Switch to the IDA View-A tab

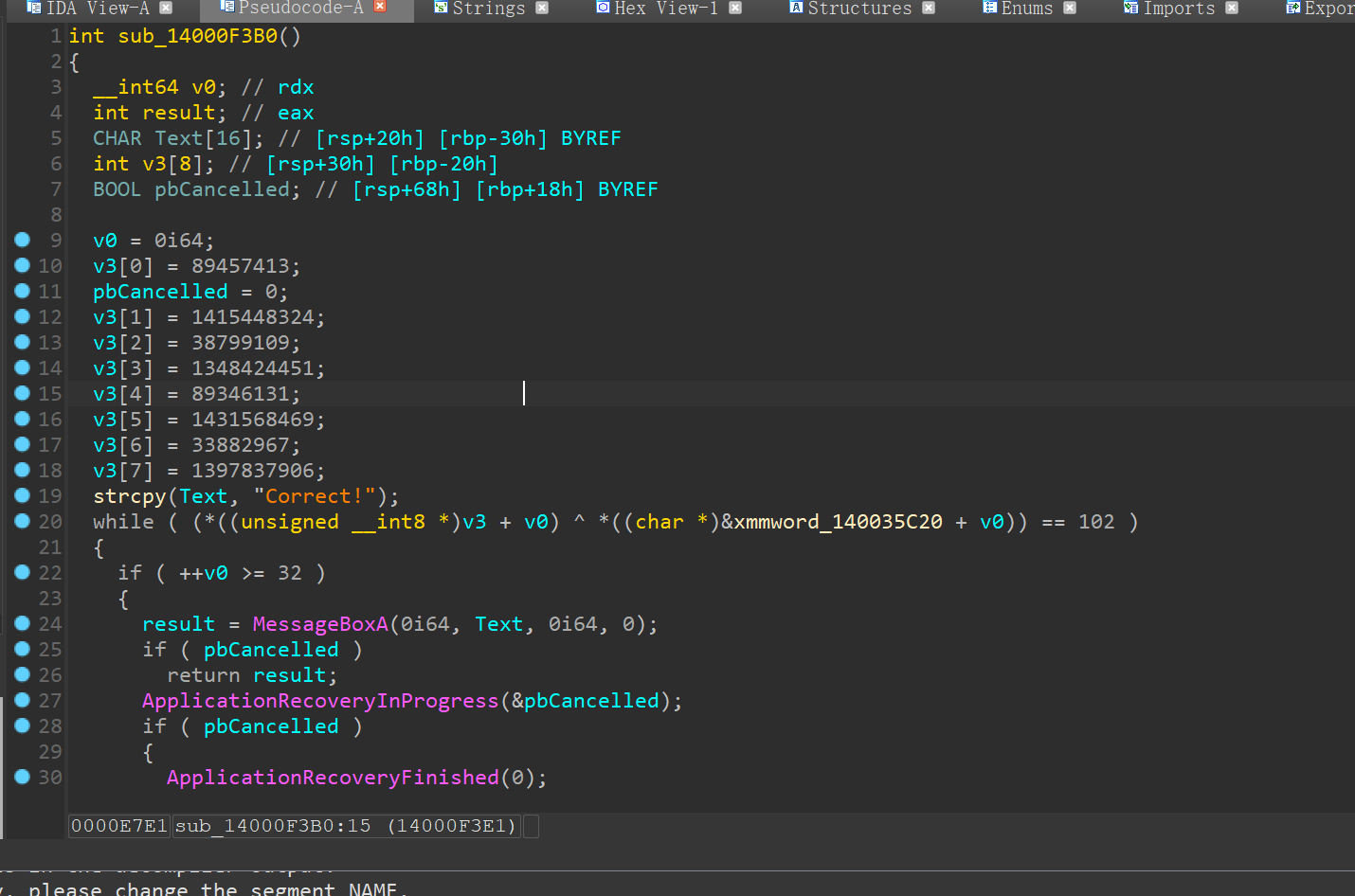pyautogui.click(x=98, y=9)
